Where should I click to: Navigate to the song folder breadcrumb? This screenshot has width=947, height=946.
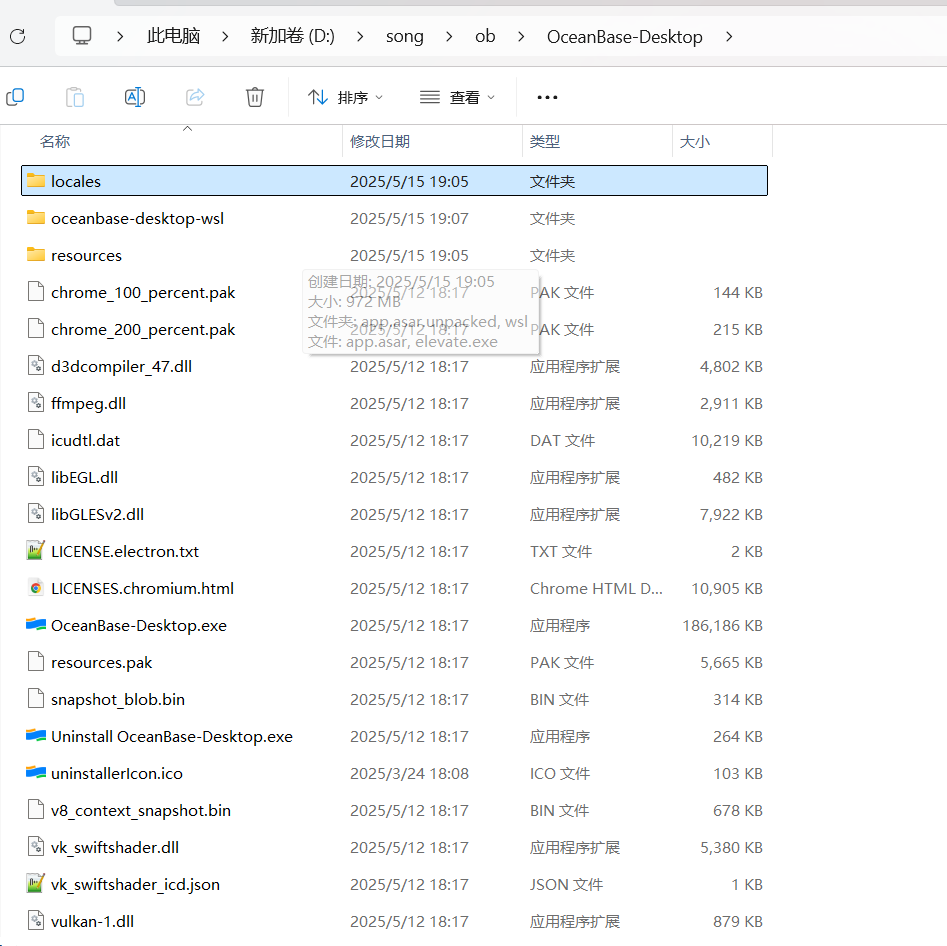click(x=405, y=37)
